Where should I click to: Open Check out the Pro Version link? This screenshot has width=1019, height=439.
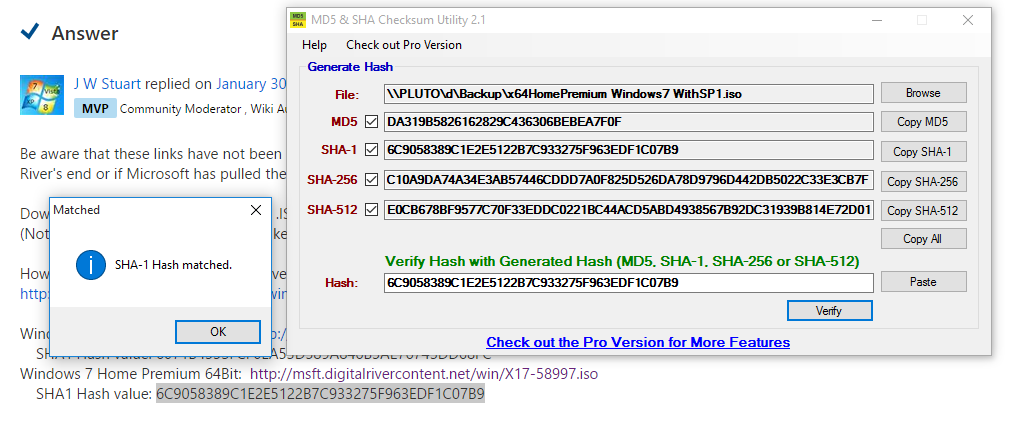point(638,342)
